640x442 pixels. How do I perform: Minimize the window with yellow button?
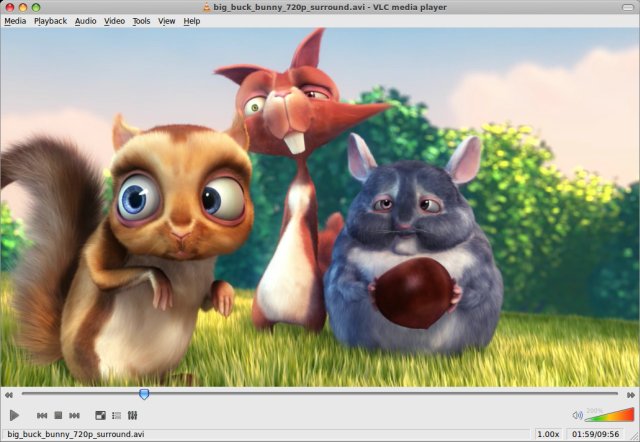pos(23,7)
